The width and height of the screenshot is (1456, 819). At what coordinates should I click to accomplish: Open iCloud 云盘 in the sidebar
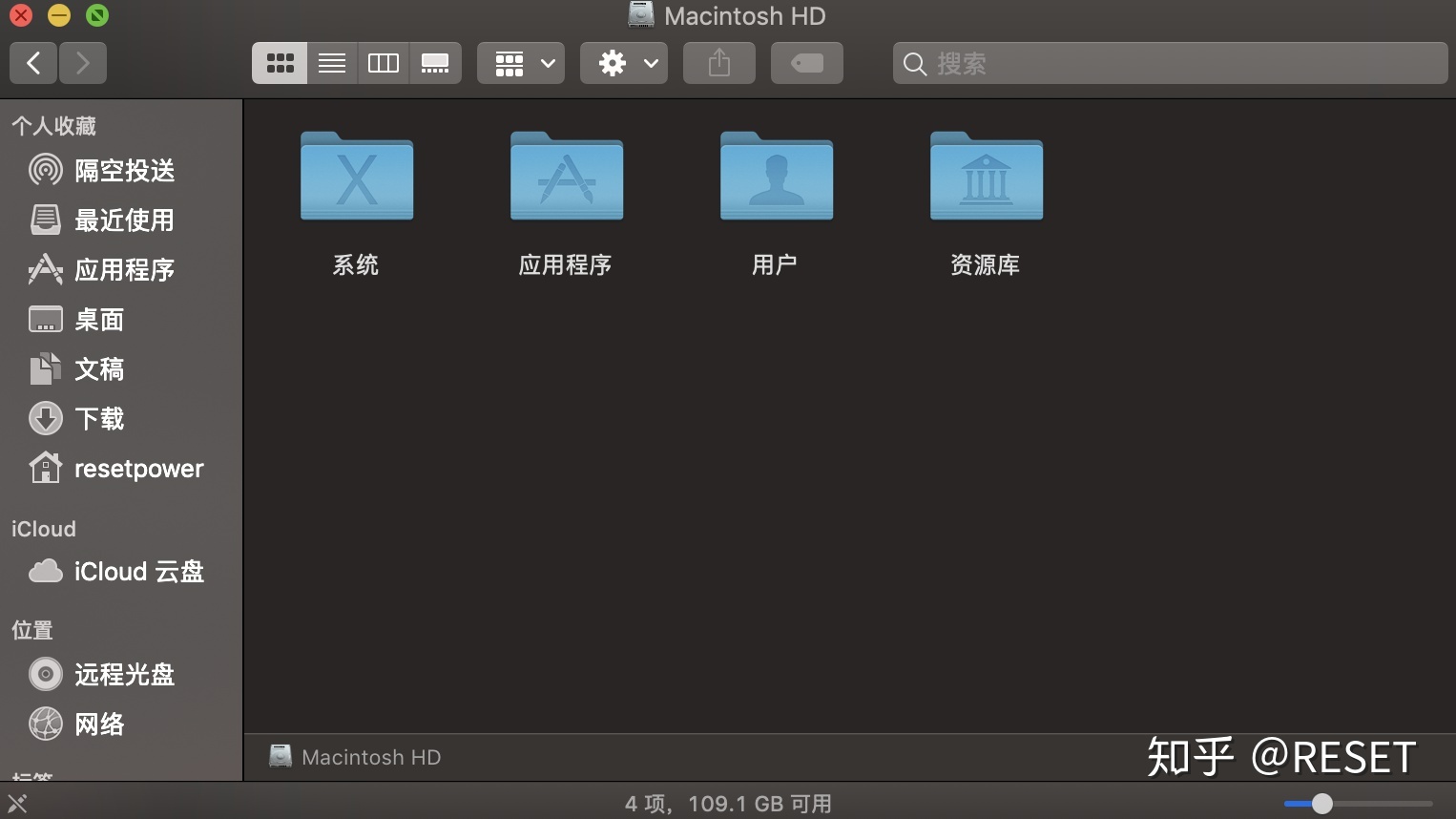(x=121, y=572)
